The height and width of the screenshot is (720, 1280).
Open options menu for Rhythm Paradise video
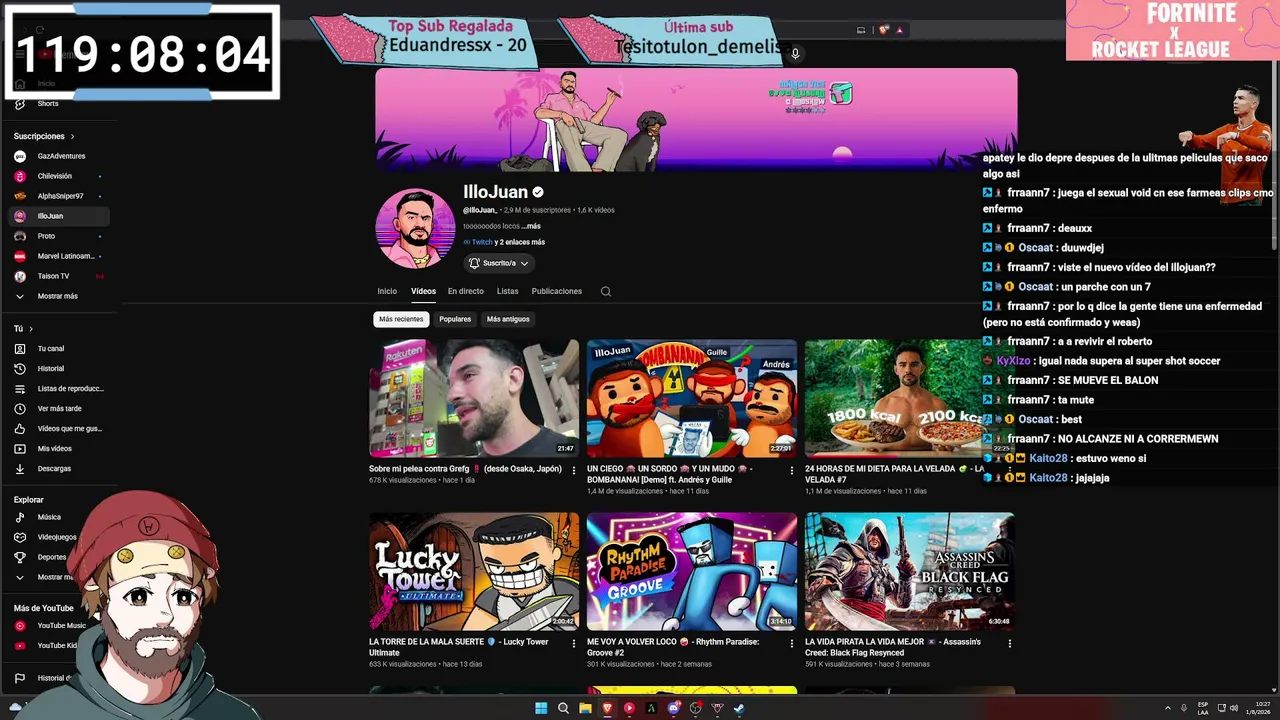click(792, 643)
